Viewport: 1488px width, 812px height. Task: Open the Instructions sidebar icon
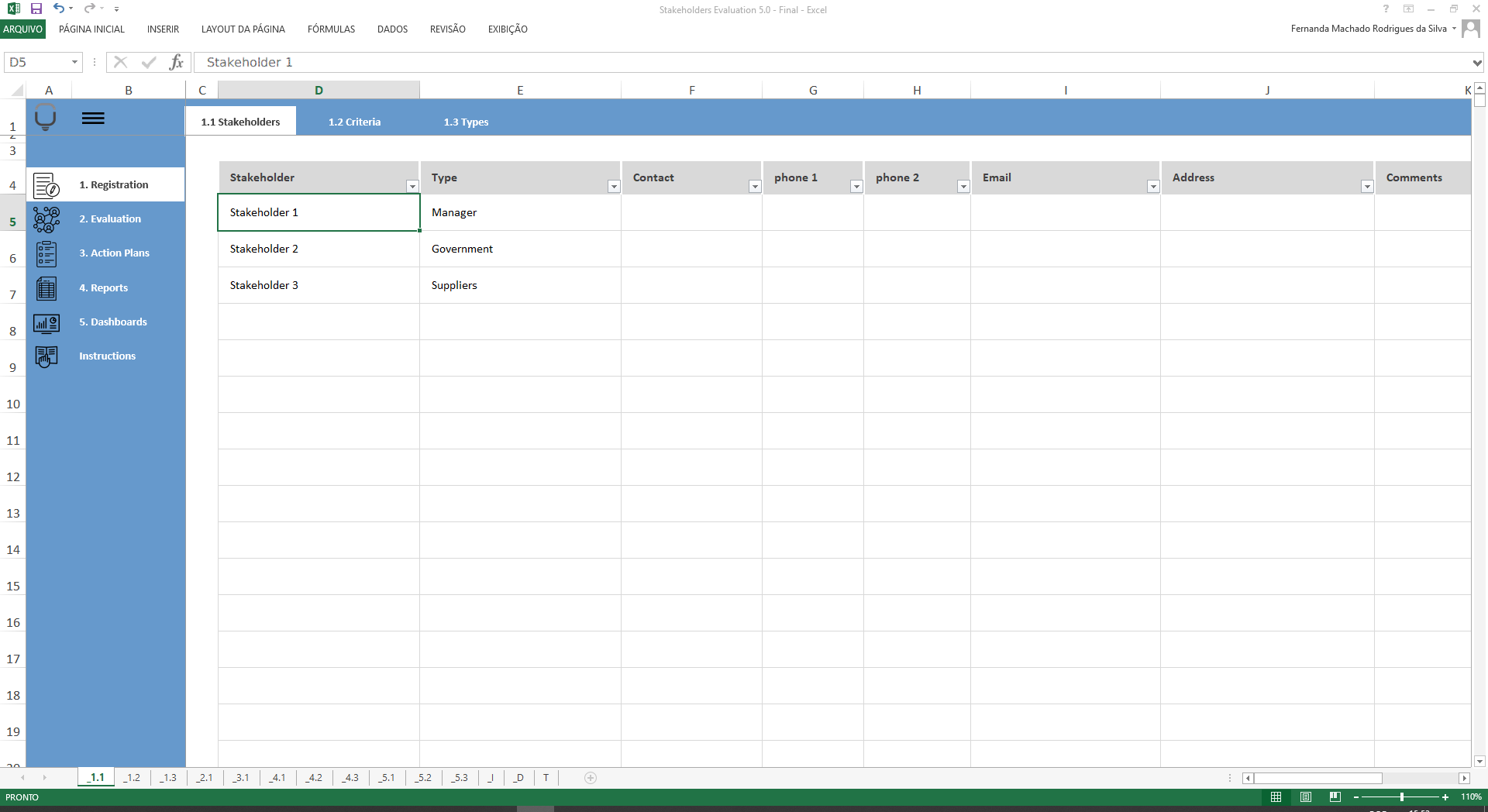point(46,356)
